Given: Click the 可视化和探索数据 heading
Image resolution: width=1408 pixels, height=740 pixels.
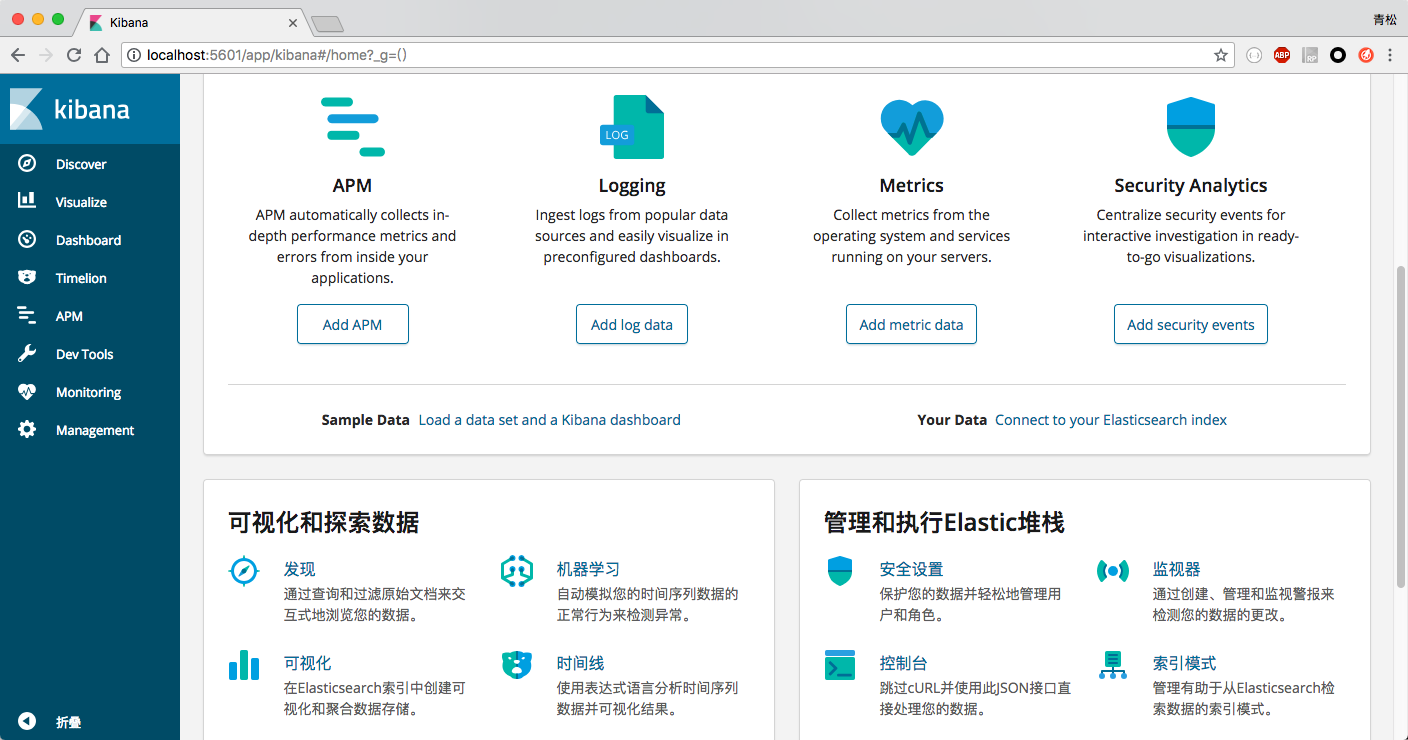Looking at the screenshot, I should click(x=323, y=522).
